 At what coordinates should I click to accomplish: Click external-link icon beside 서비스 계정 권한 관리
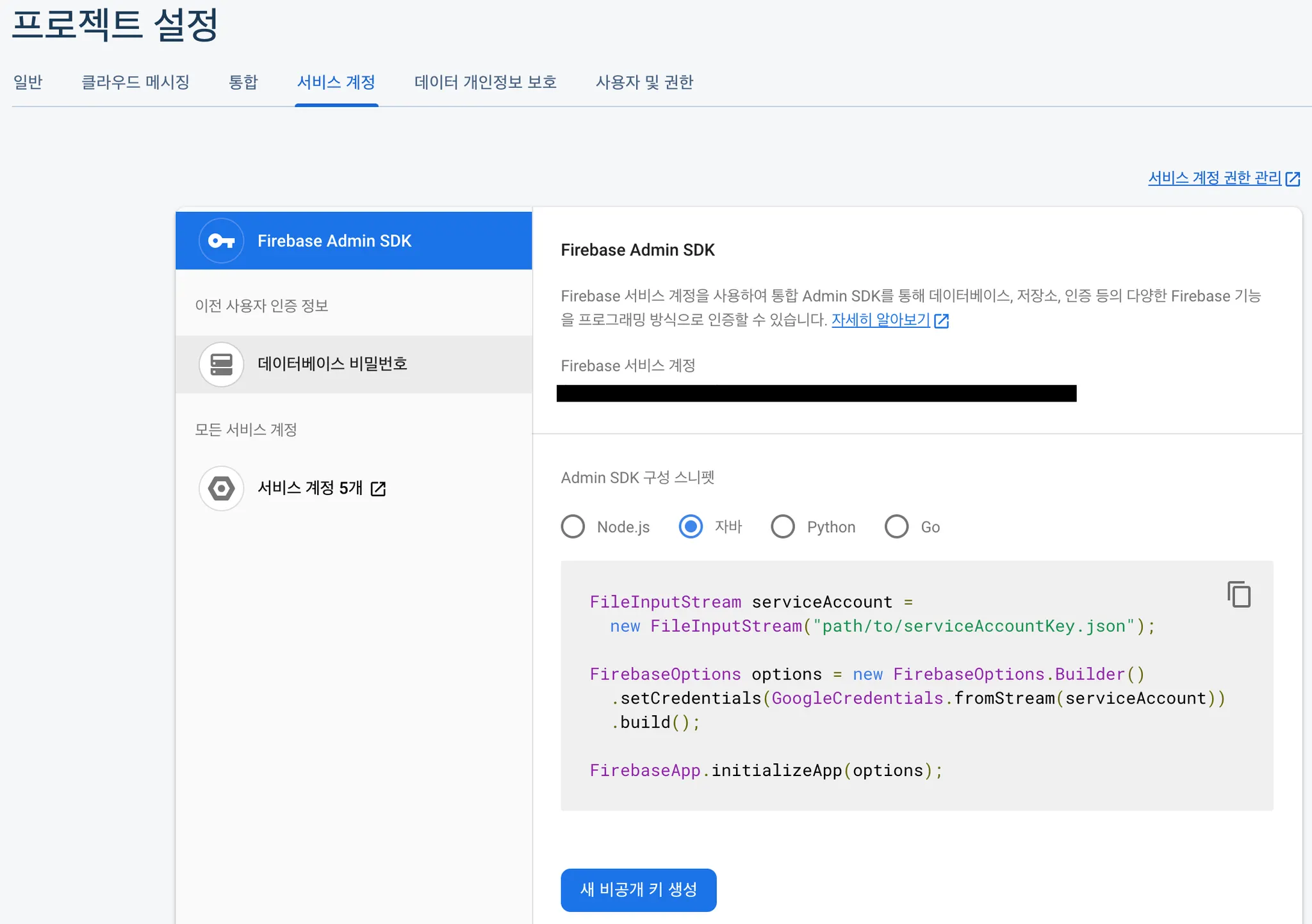click(x=1293, y=179)
